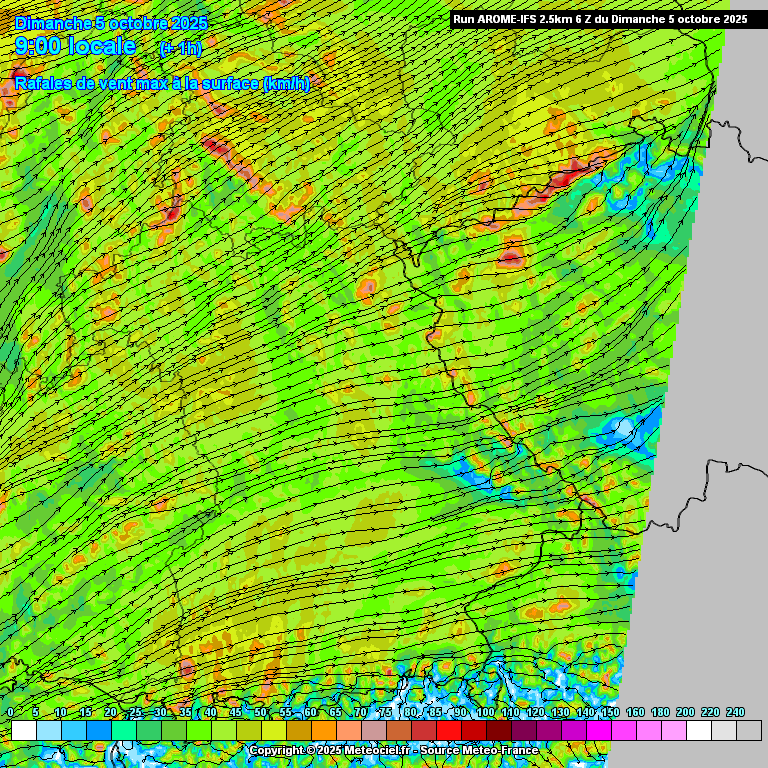Viewport: 768px width, 768px height.
Task: Open the Meteociel.fr copyright credit text
Action: point(384,750)
